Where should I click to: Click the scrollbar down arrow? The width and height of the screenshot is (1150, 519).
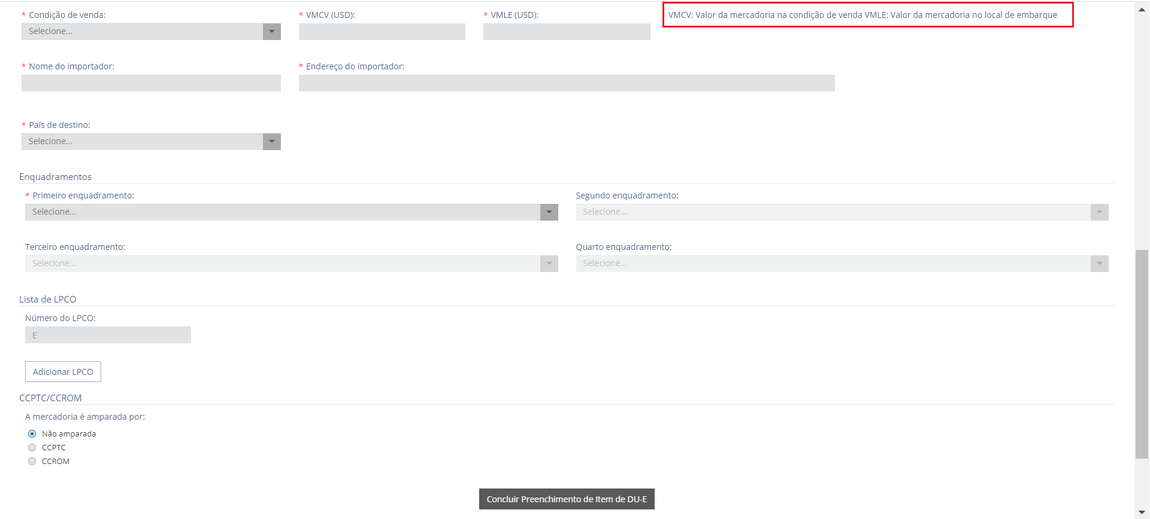coord(1142,511)
